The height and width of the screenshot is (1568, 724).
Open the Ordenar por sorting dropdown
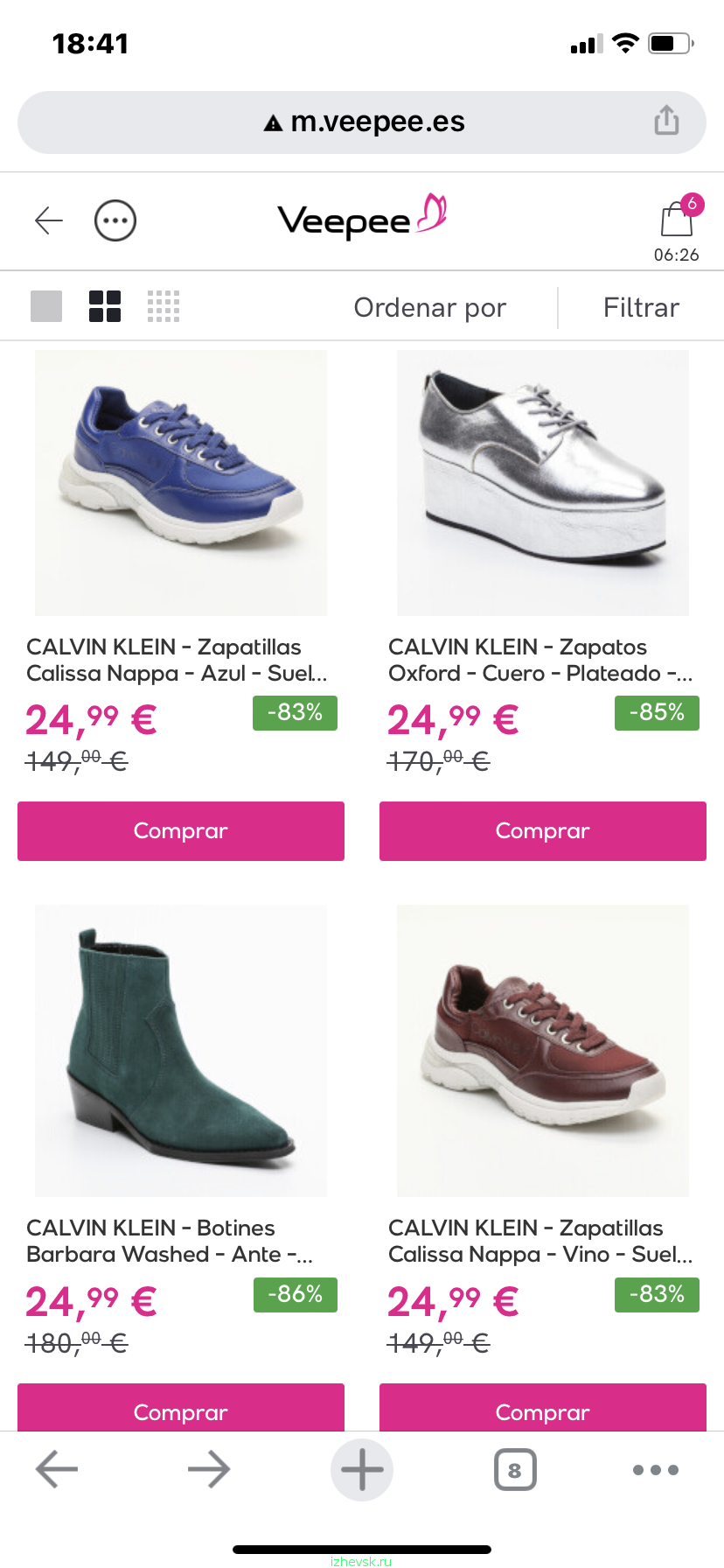(x=430, y=307)
